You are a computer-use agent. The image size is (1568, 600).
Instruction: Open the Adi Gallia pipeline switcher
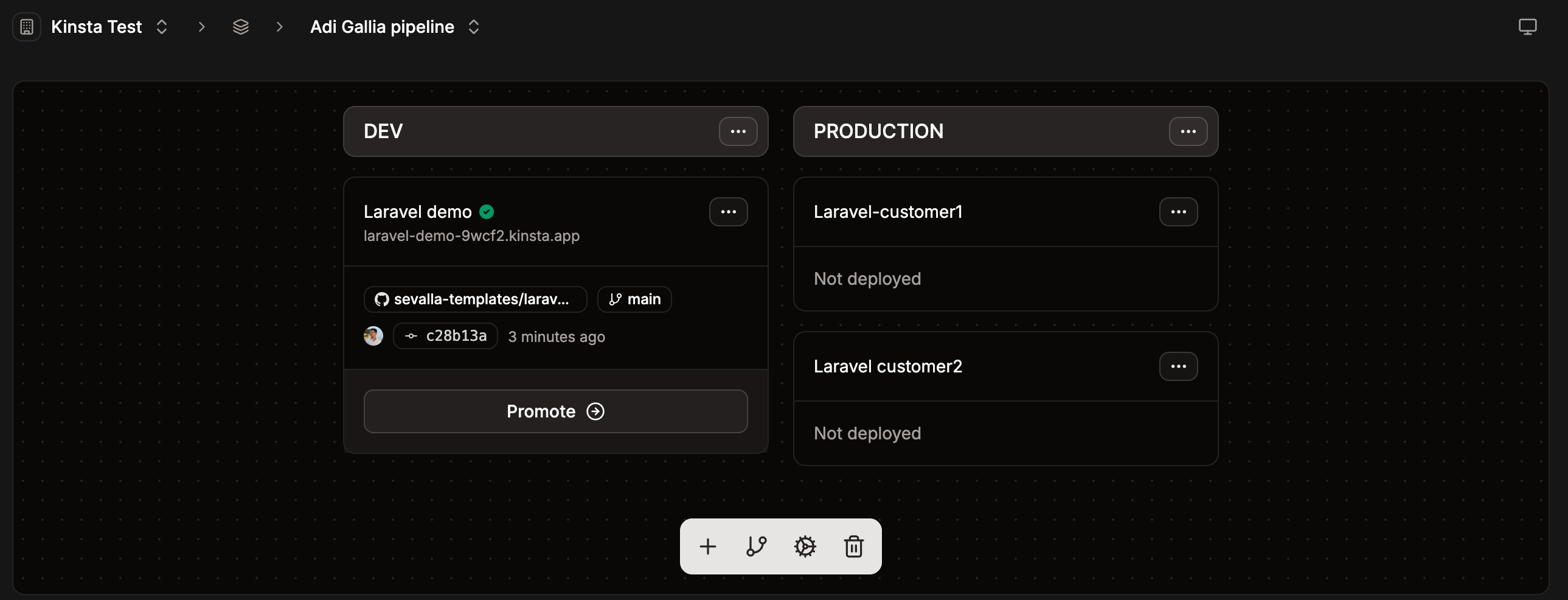[474, 27]
